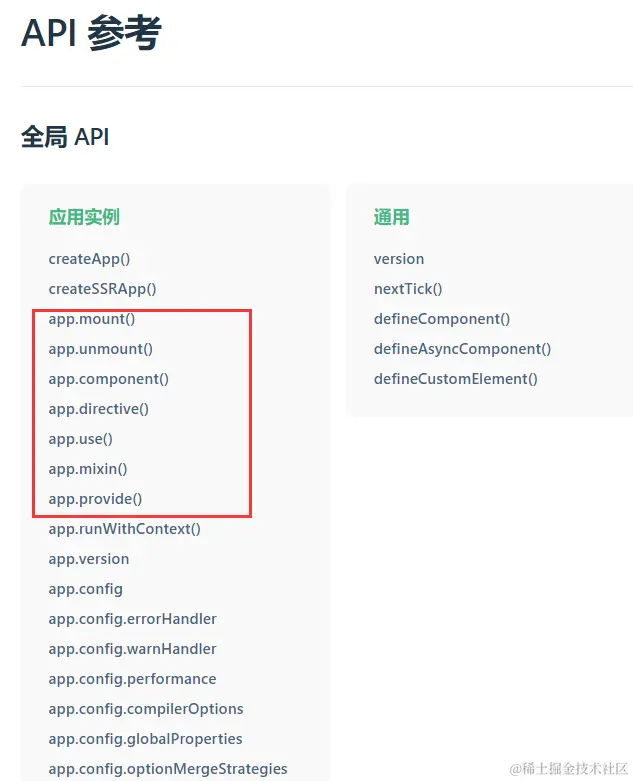Open app.config.compilerOptions entry
The image size is (633, 781).
pos(146,709)
